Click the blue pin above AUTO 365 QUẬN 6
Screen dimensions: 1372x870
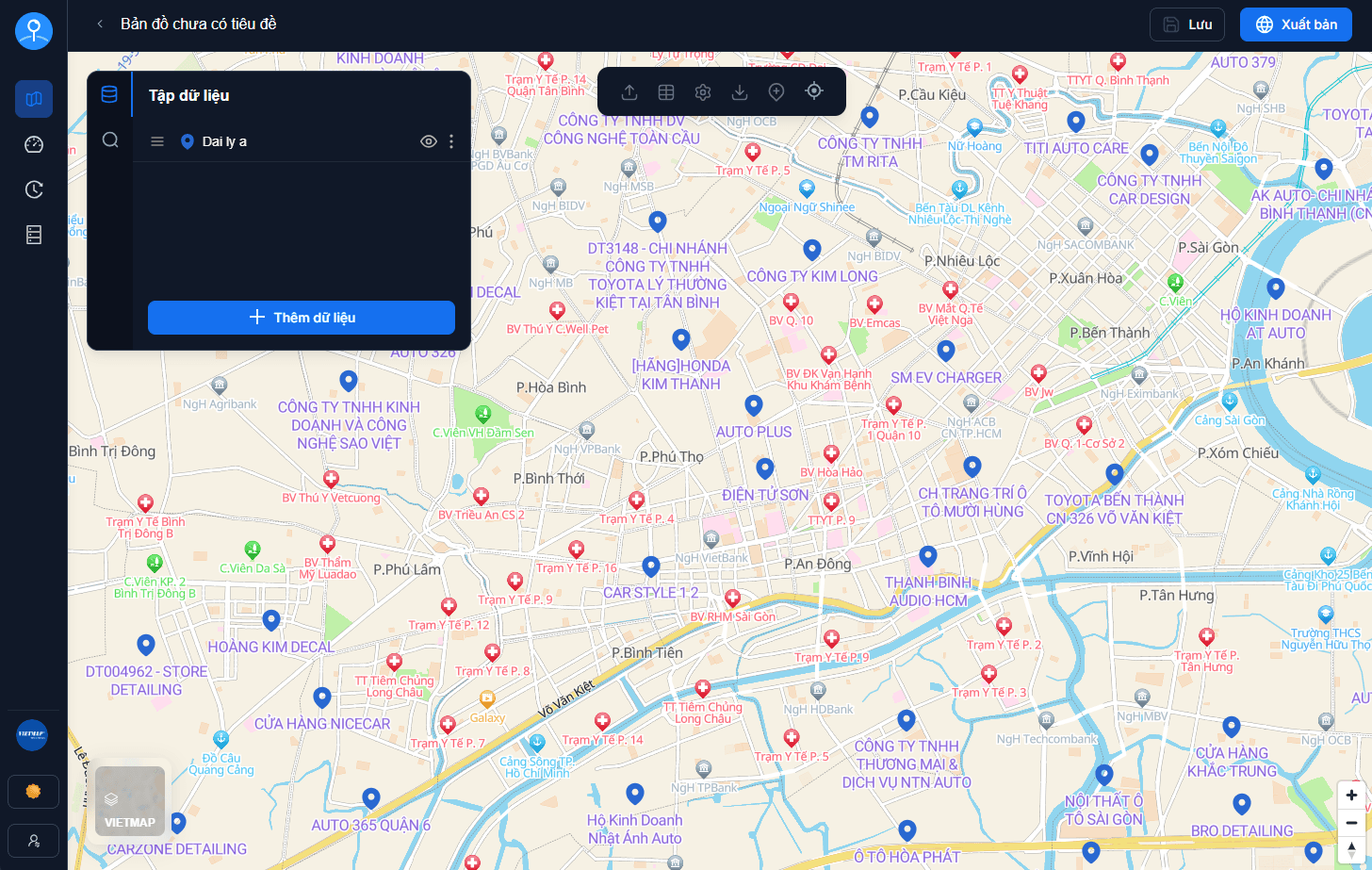click(371, 799)
